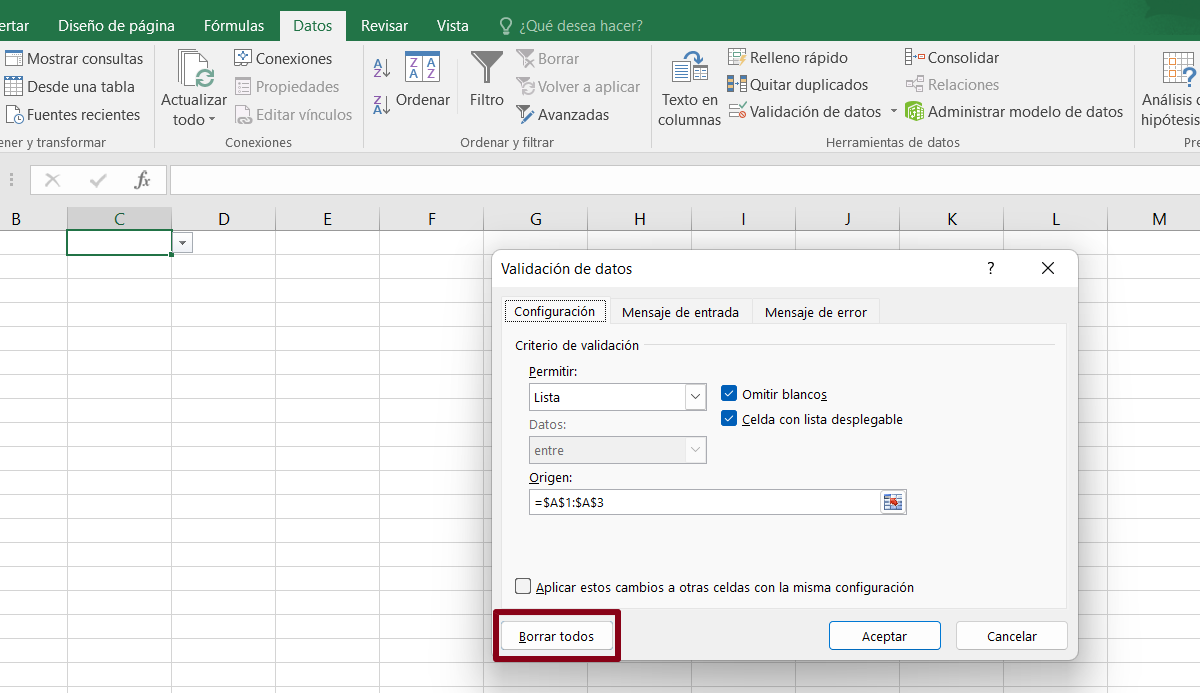Toggle the Filtro funnel

[x=487, y=80]
